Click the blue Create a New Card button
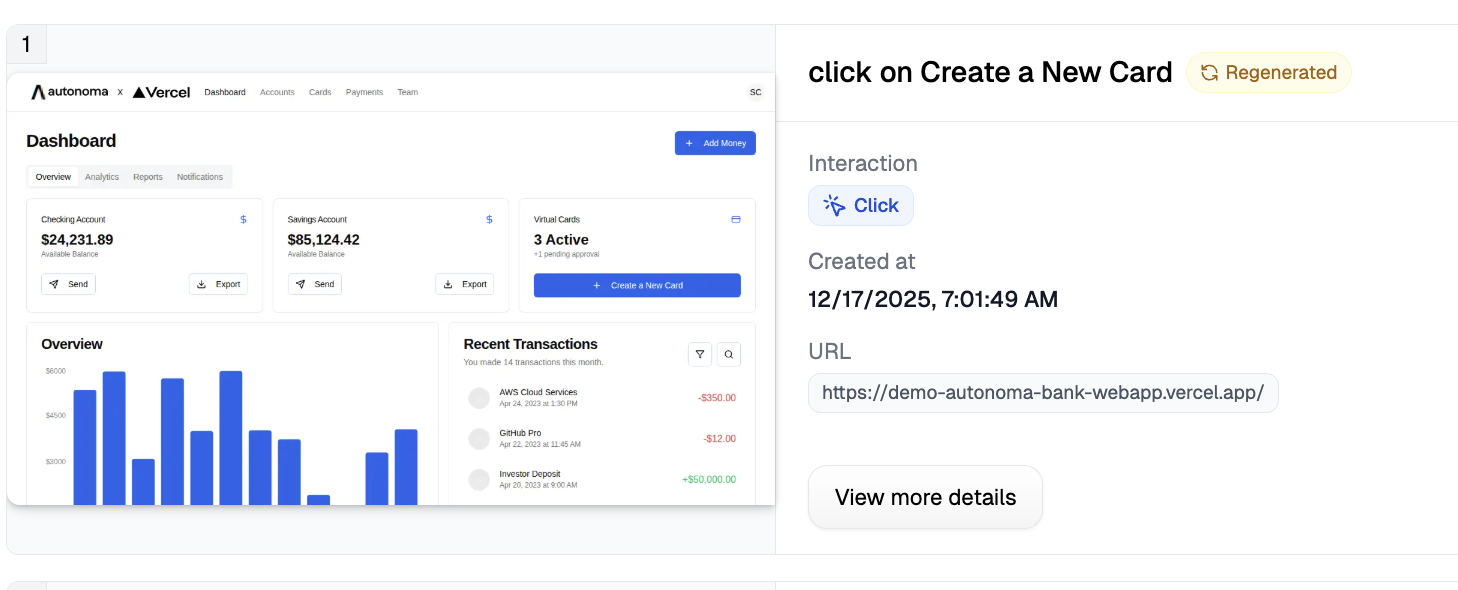Image resolution: width=1458 pixels, height=590 pixels. (x=637, y=285)
